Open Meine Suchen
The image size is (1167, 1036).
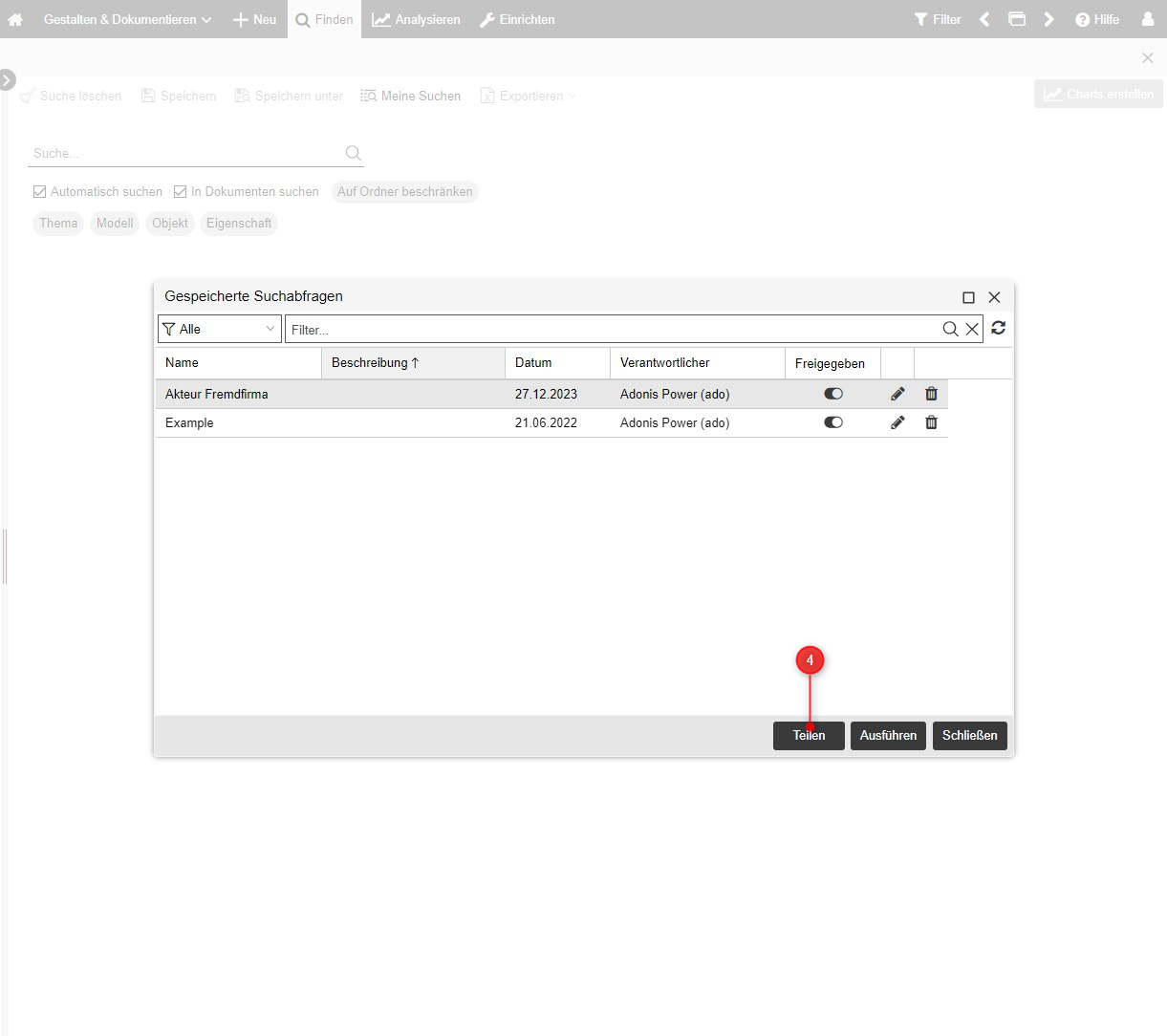[x=411, y=96]
